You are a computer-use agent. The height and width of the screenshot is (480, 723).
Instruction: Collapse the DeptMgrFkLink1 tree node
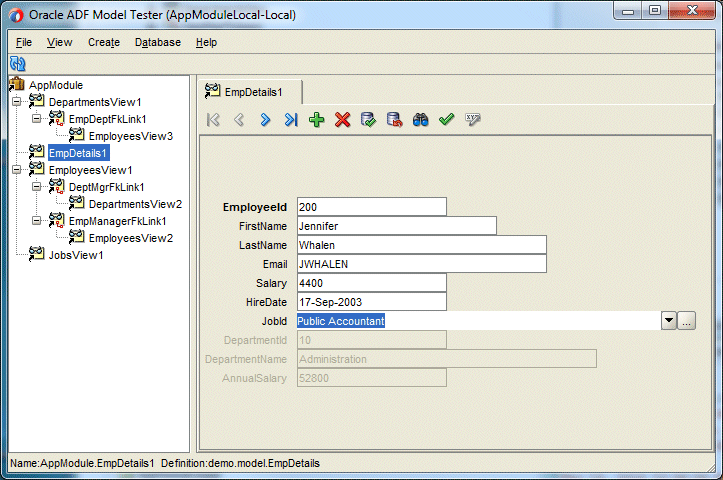[x=36, y=186]
